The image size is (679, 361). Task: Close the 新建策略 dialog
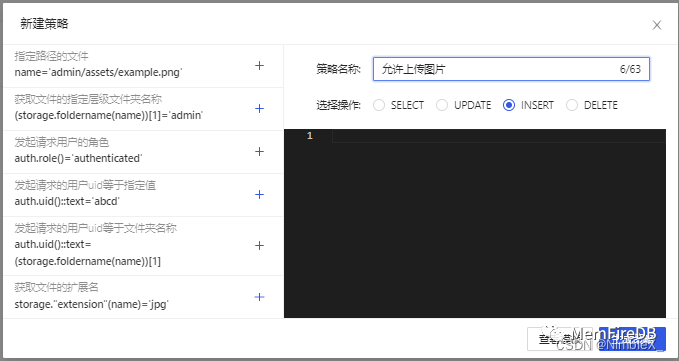(x=656, y=26)
